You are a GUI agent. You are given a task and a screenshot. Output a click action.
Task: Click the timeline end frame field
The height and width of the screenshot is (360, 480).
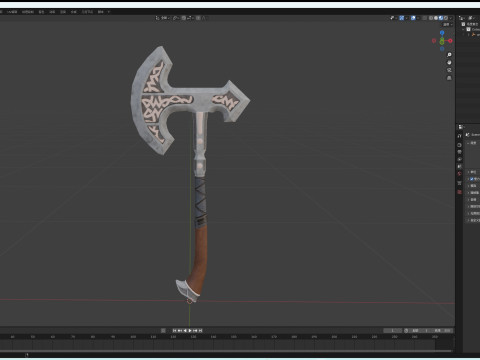coord(442,330)
